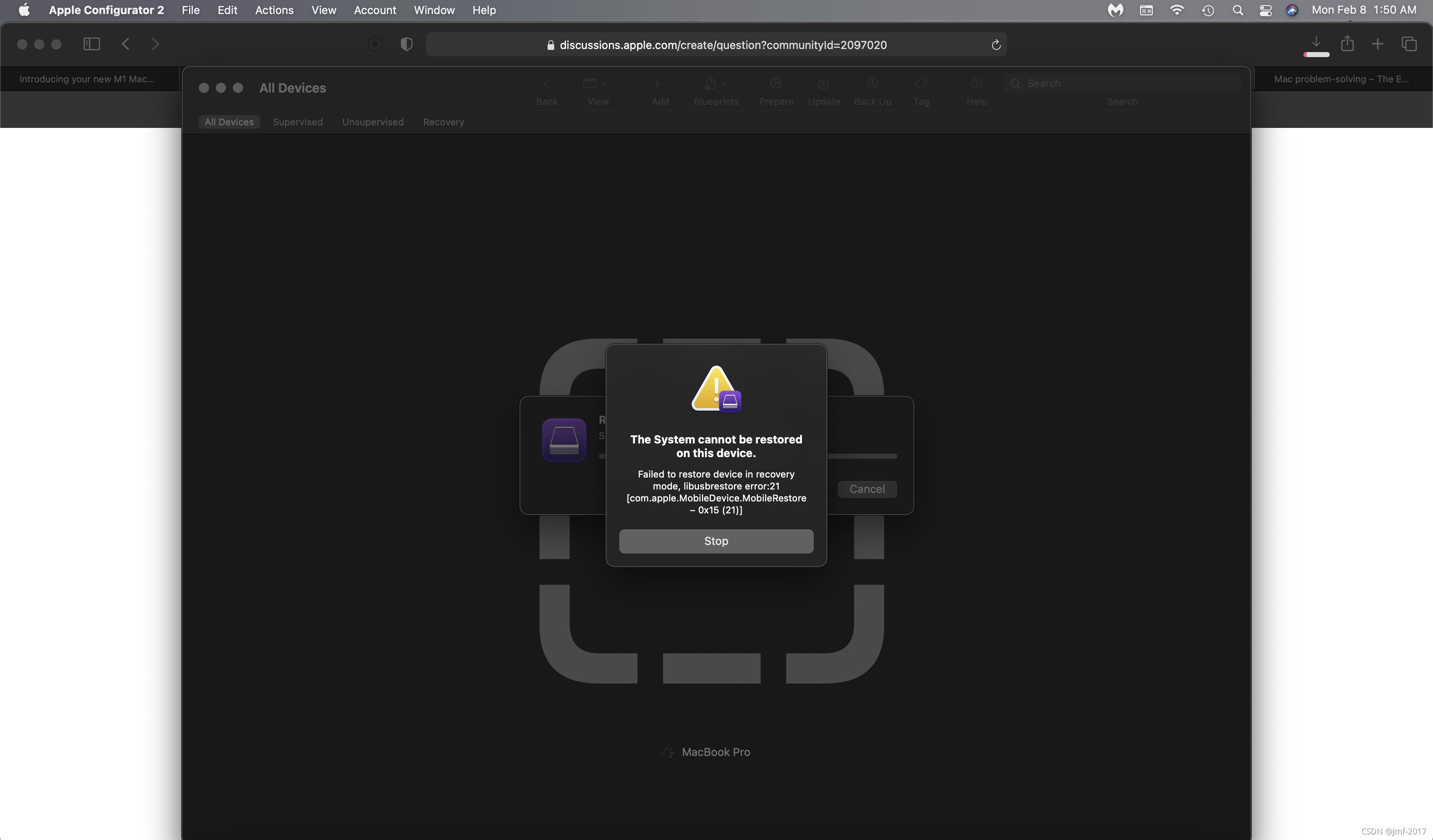Show only Unsupervised devices
The width and height of the screenshot is (1433, 840).
click(372, 122)
